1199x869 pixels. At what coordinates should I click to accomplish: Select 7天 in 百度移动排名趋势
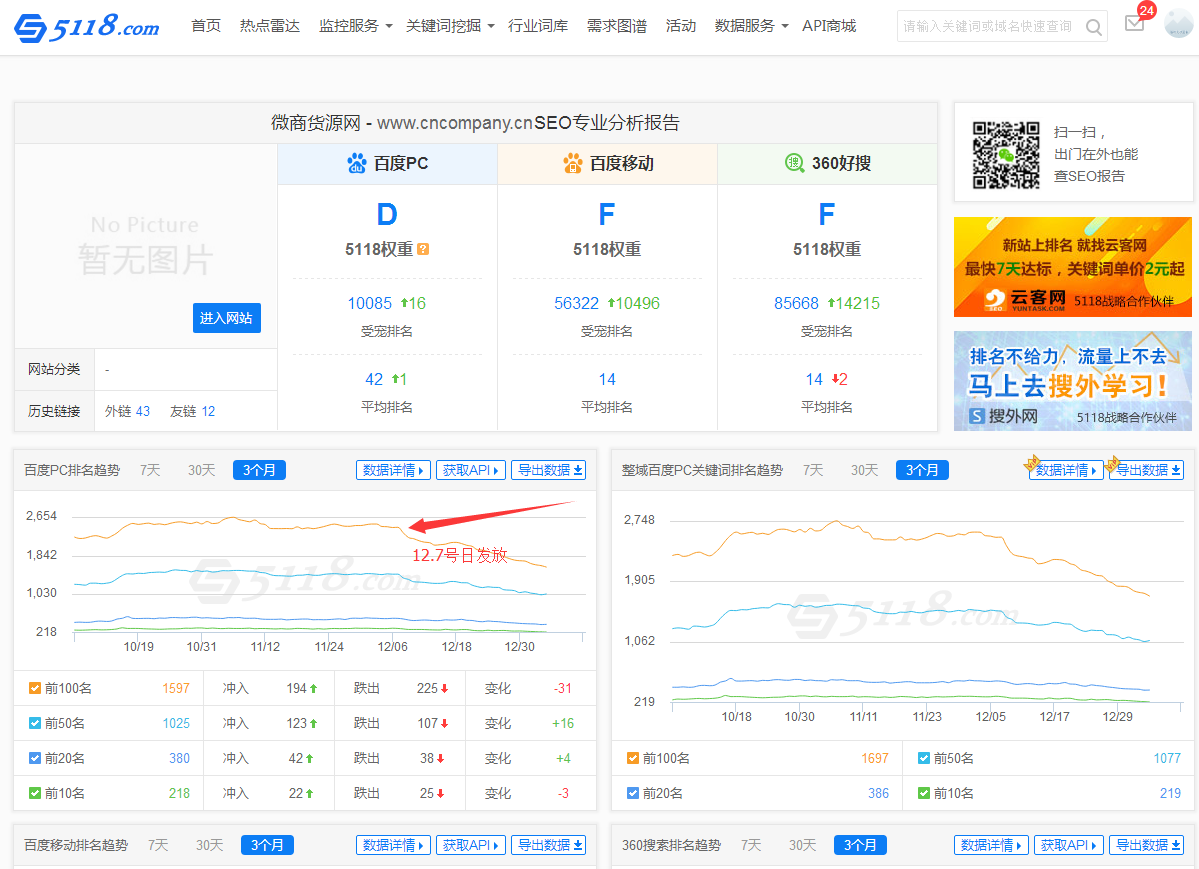(x=158, y=845)
